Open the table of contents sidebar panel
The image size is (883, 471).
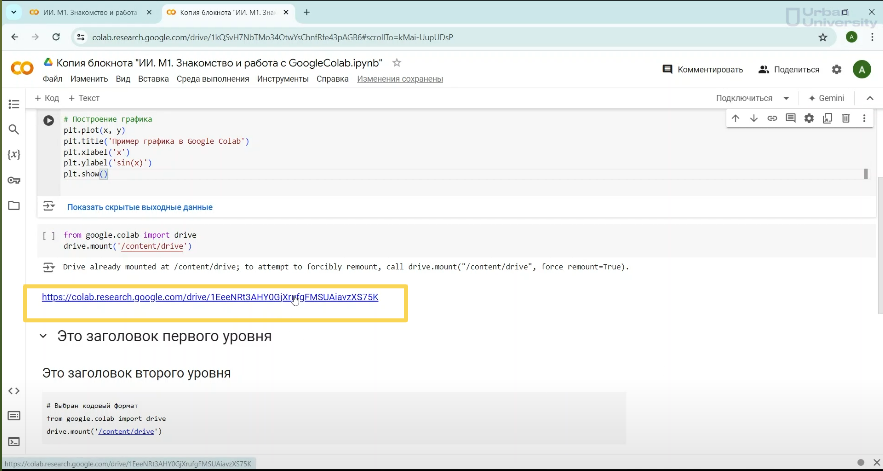pyautogui.click(x=14, y=104)
